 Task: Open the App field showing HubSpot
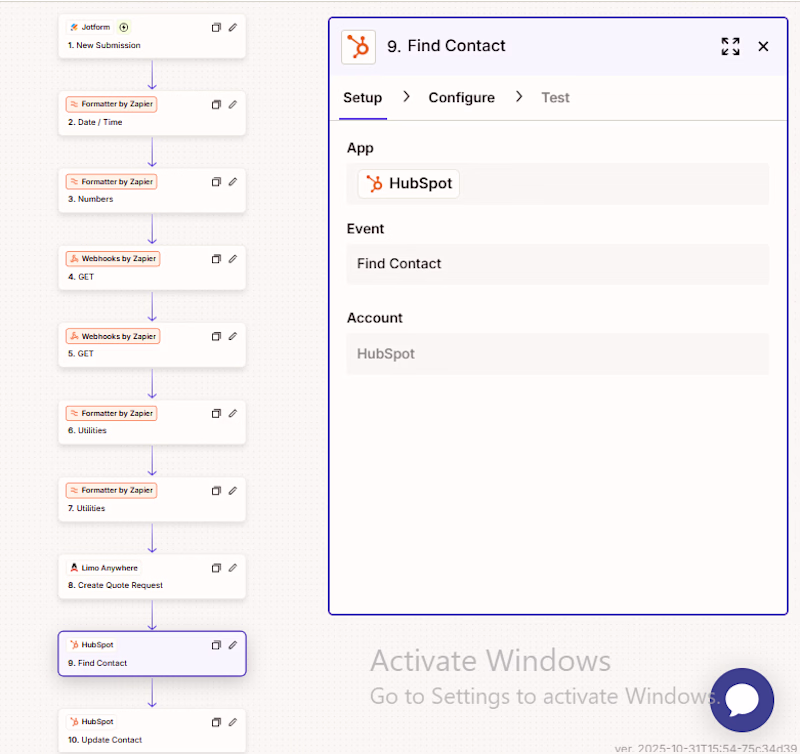click(x=558, y=184)
